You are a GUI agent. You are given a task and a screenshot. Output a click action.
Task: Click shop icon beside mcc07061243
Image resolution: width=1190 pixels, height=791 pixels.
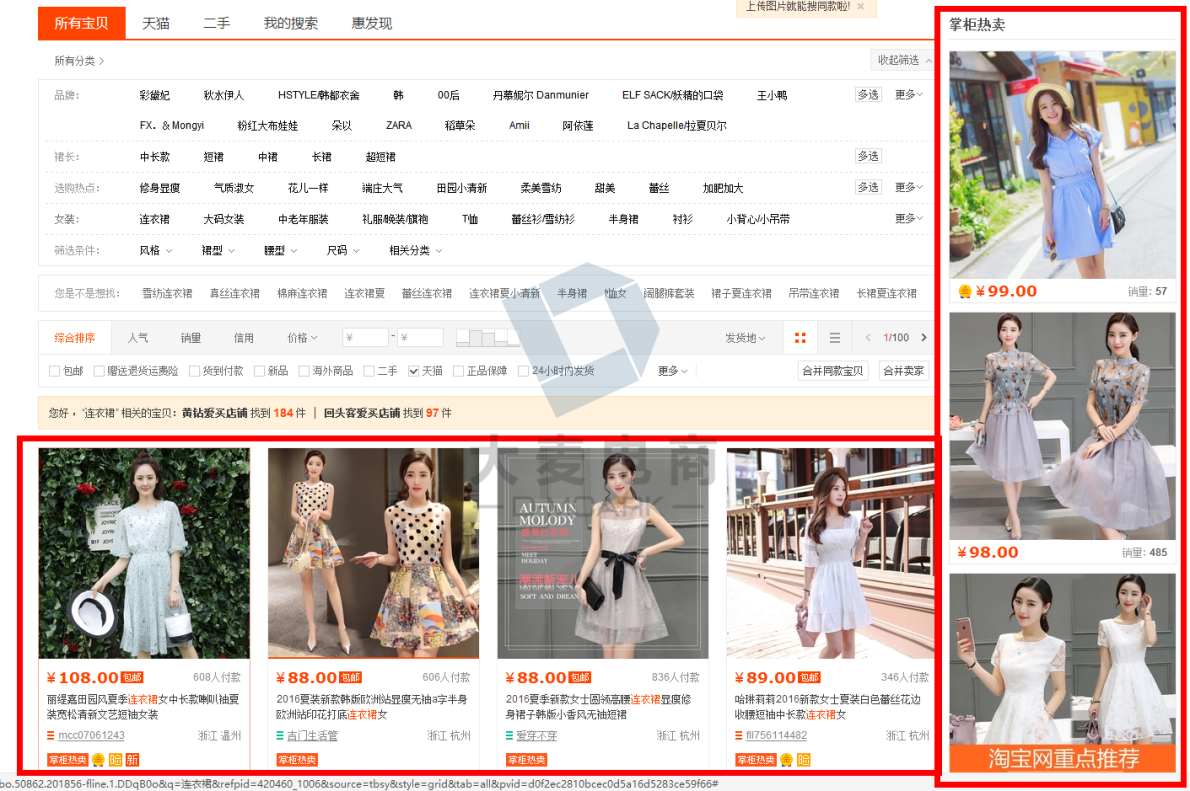(x=51, y=736)
